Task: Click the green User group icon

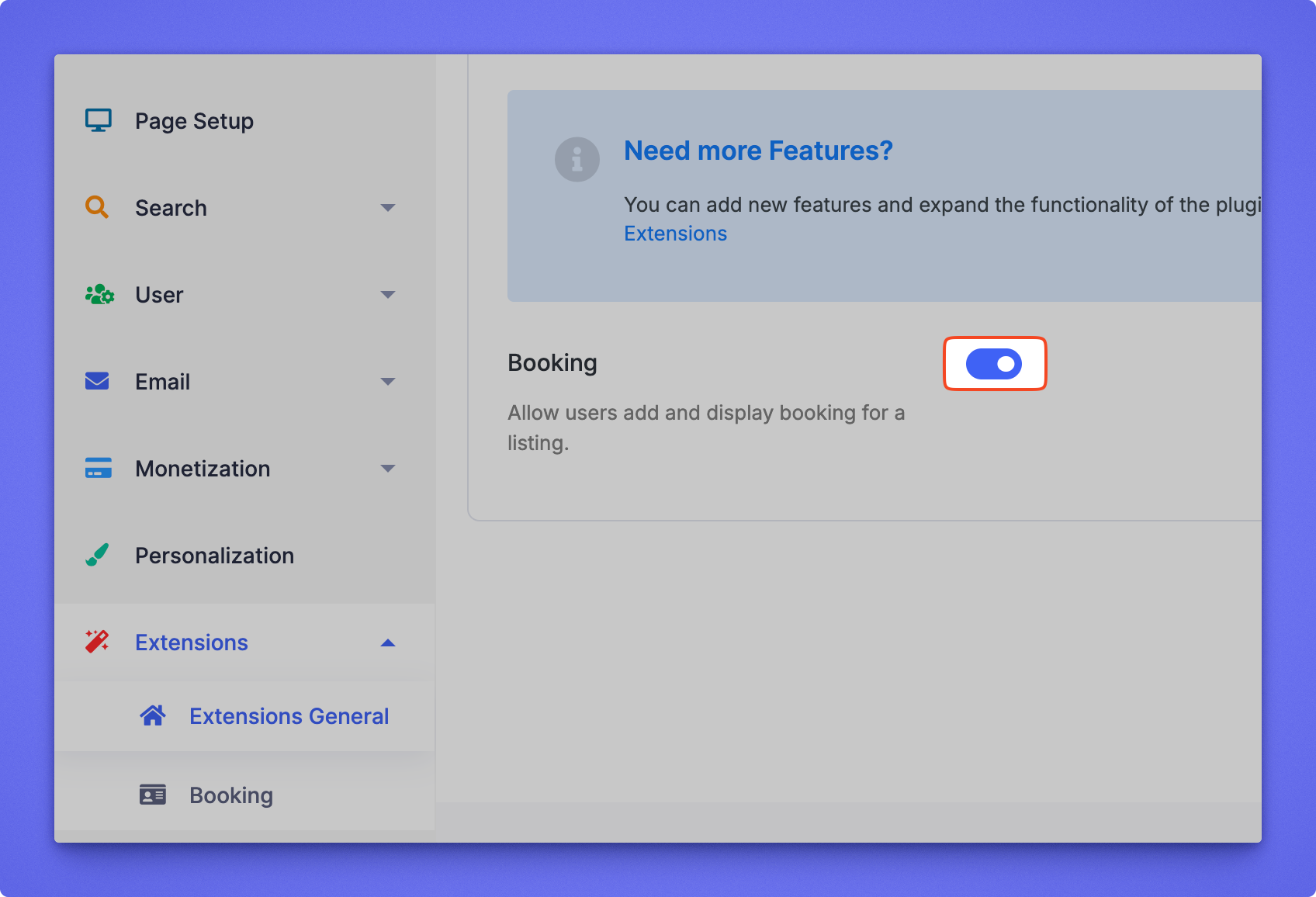Action: pos(99,295)
